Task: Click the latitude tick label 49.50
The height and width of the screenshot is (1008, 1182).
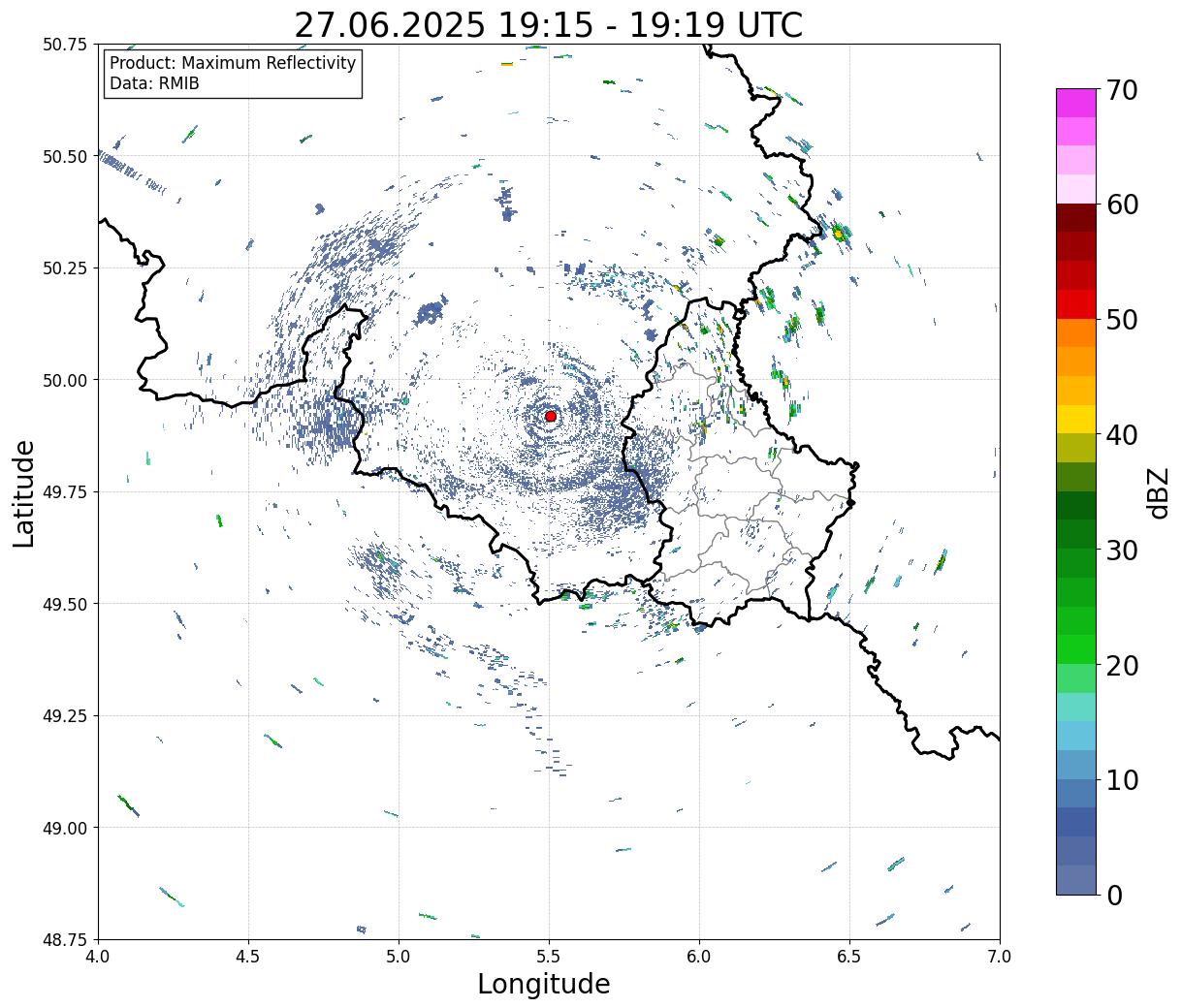Action: point(65,604)
